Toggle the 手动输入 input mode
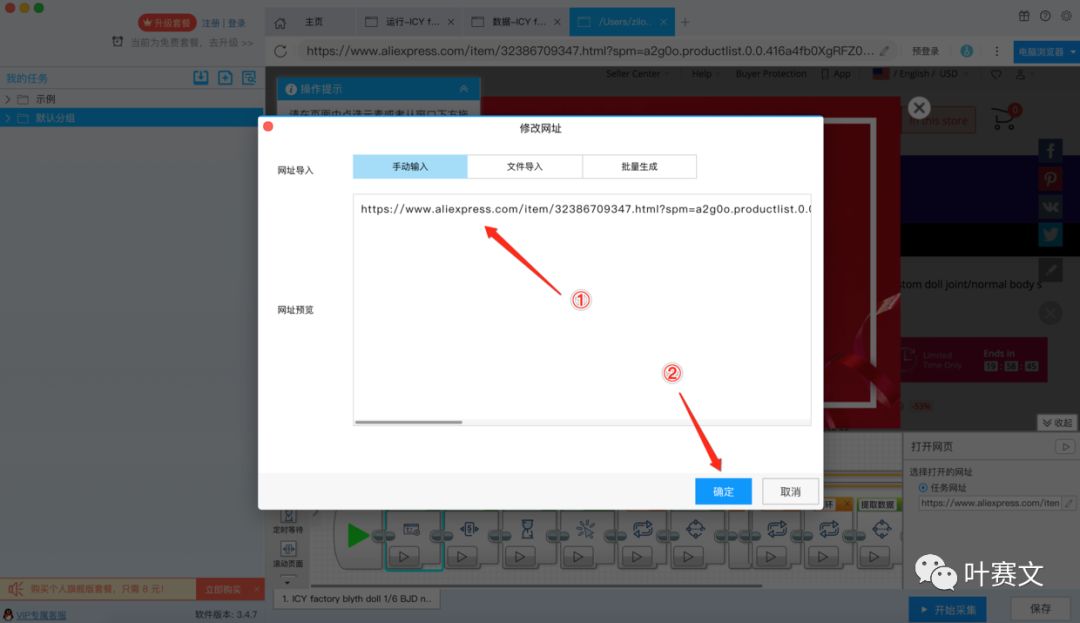1080x623 pixels. (x=408, y=166)
